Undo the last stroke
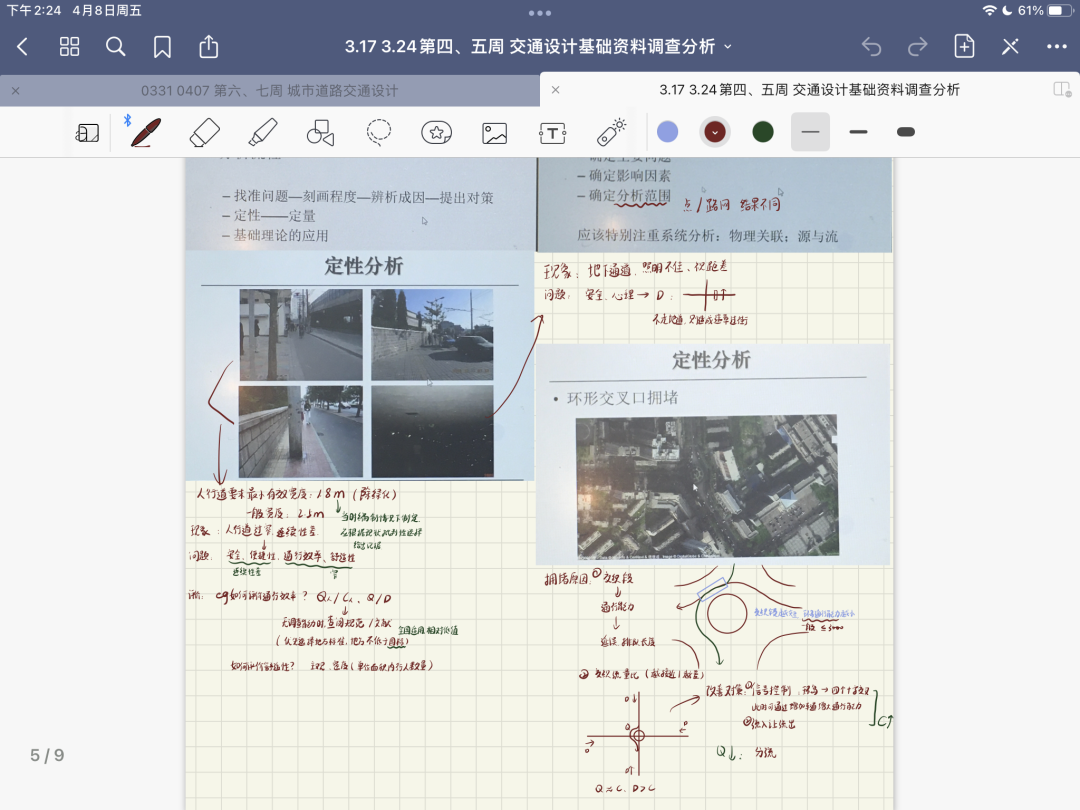Viewport: 1080px width, 810px height. pyautogui.click(x=871, y=46)
